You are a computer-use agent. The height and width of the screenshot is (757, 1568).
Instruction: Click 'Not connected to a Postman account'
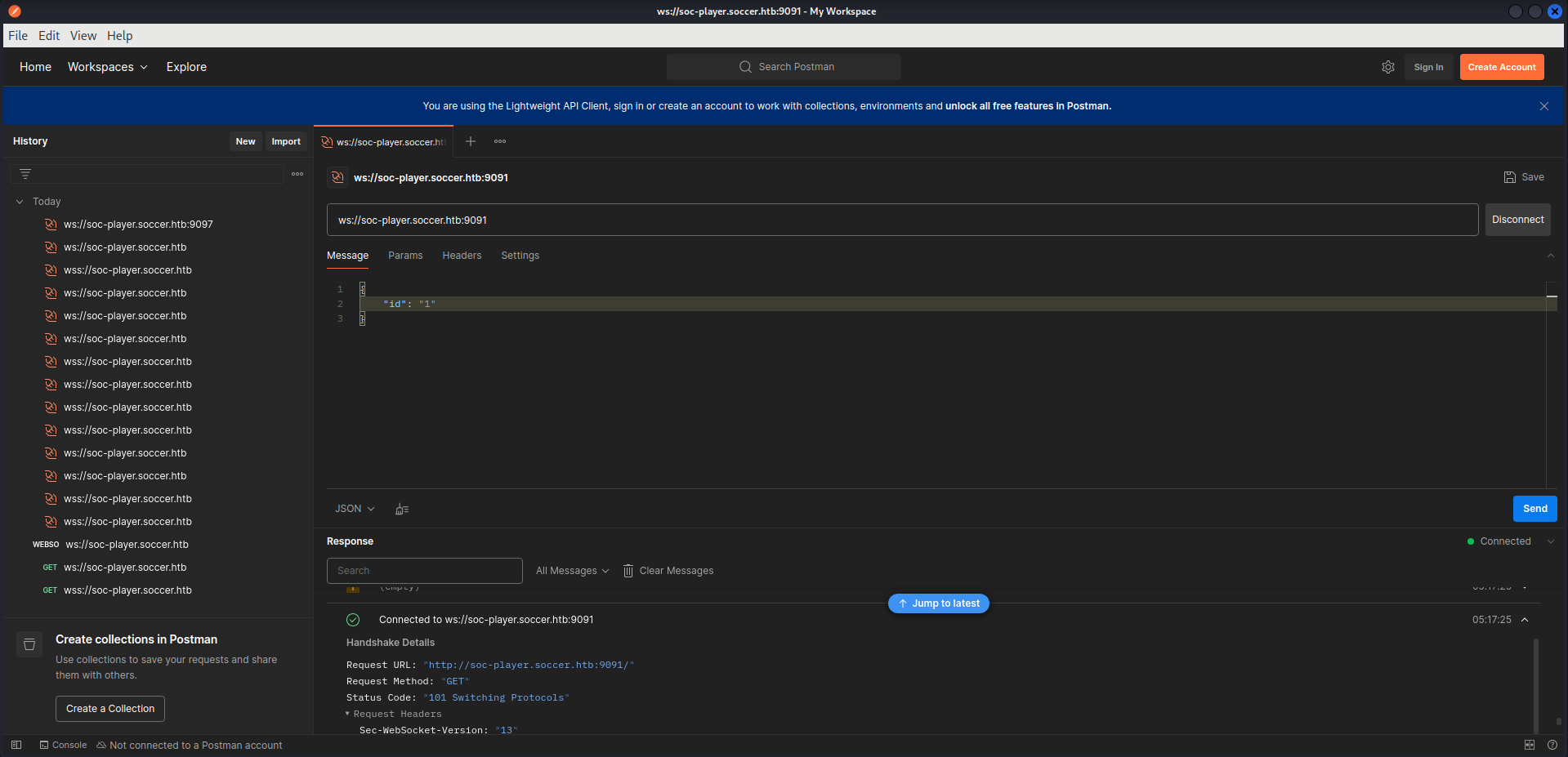tap(190, 745)
